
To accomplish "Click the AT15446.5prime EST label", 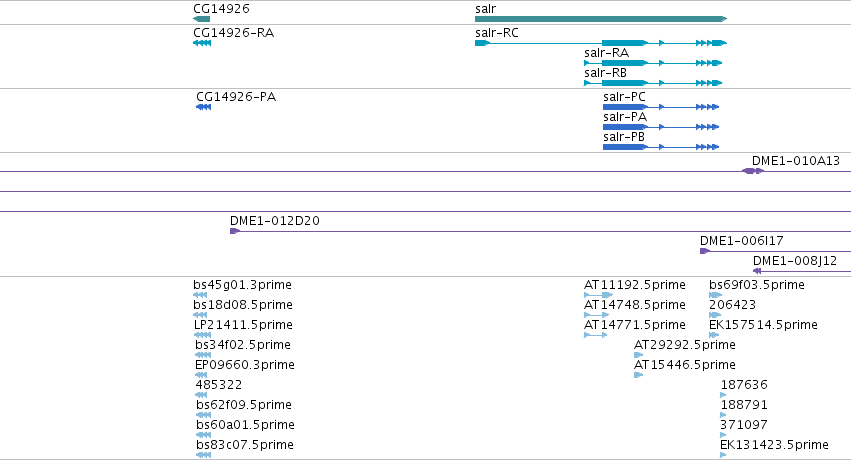I will (x=684, y=365).
